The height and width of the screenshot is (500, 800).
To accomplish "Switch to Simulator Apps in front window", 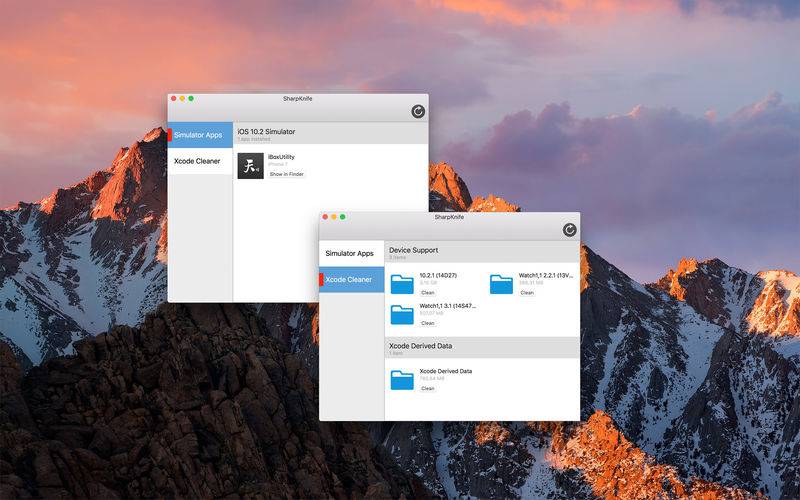I will click(352, 254).
